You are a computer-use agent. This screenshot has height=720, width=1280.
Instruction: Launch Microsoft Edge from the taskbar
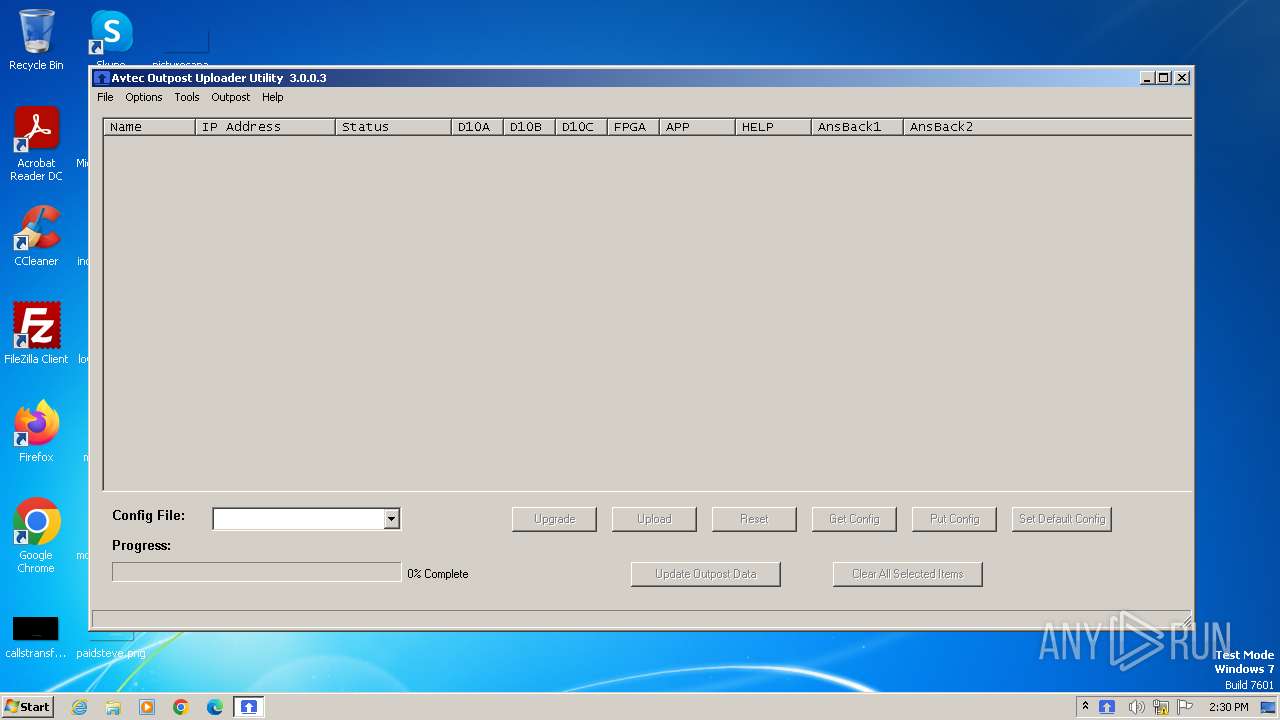point(215,707)
